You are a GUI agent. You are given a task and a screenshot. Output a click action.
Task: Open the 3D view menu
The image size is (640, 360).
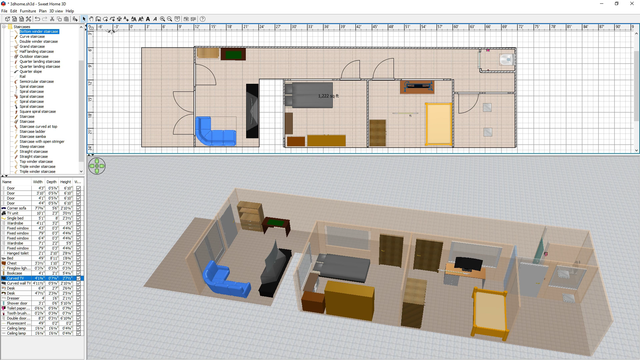56,11
